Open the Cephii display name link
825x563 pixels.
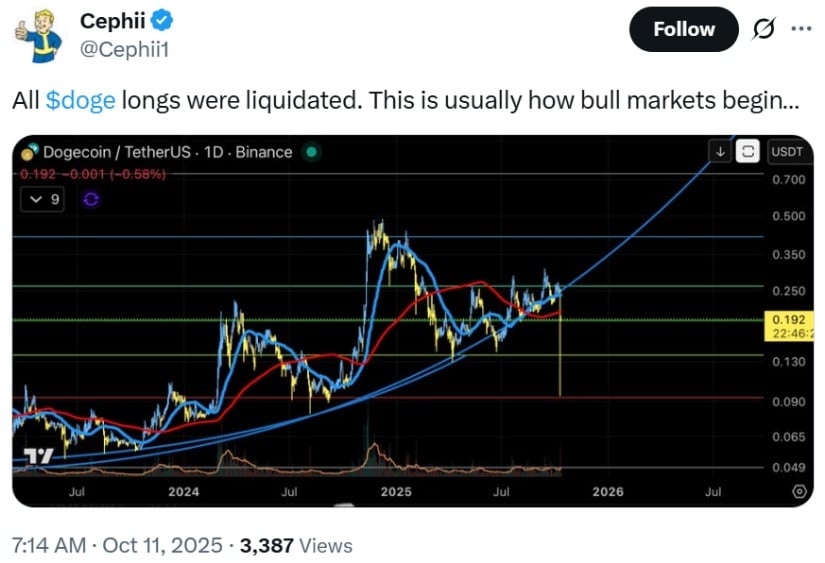tap(110, 20)
